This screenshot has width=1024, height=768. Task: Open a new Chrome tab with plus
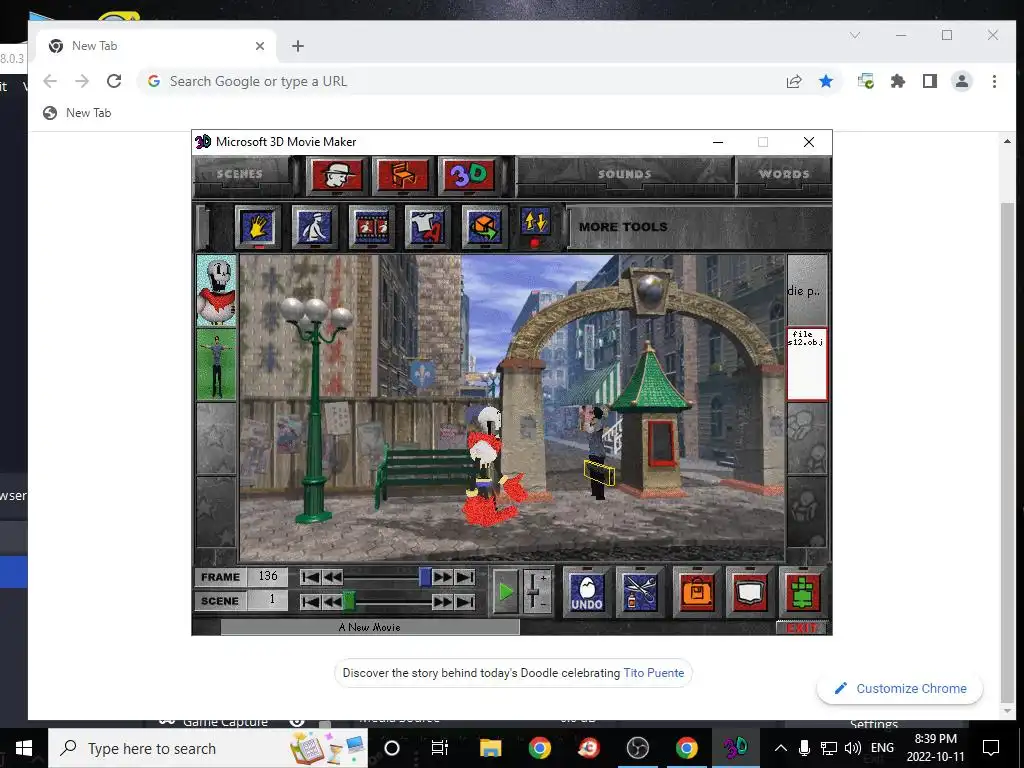[x=298, y=46]
